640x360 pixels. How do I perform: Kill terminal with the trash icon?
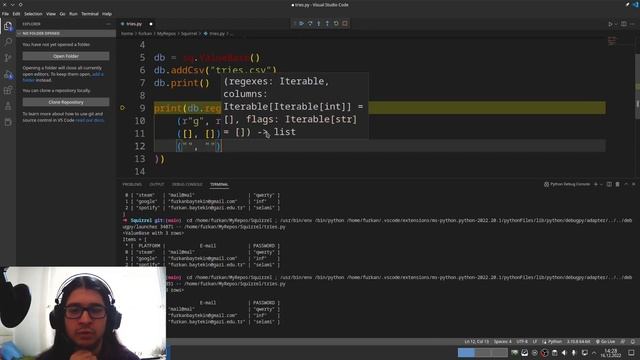tap(618, 184)
